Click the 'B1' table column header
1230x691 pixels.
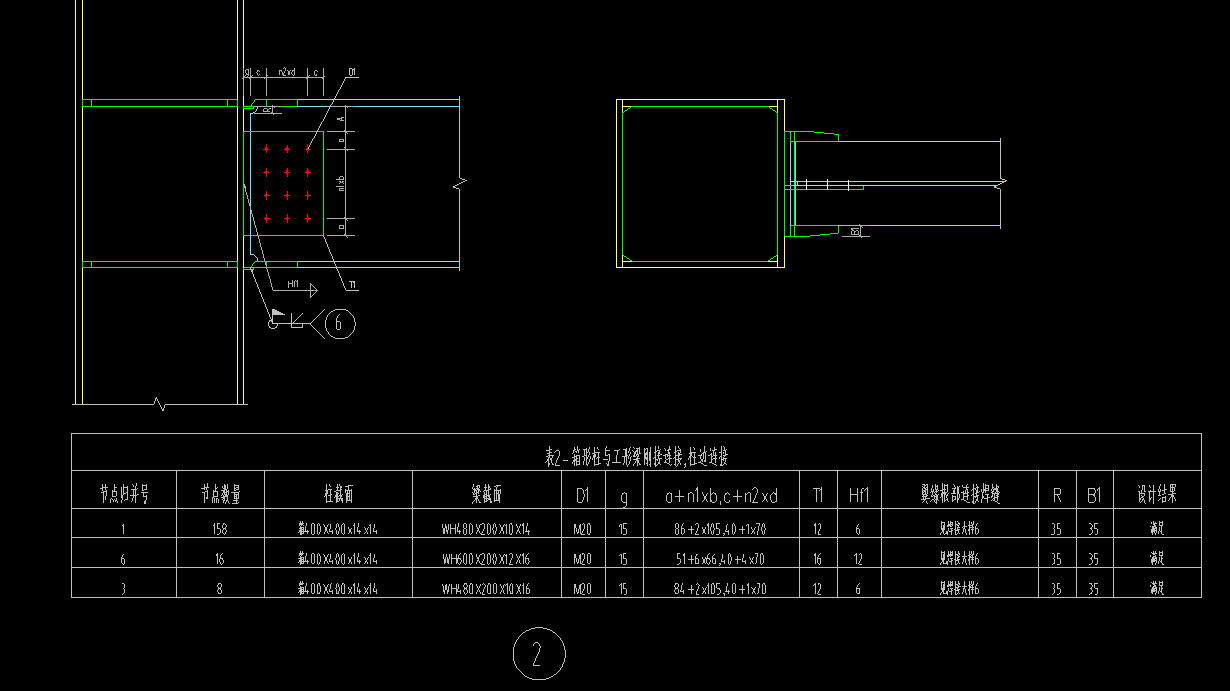click(x=1094, y=494)
